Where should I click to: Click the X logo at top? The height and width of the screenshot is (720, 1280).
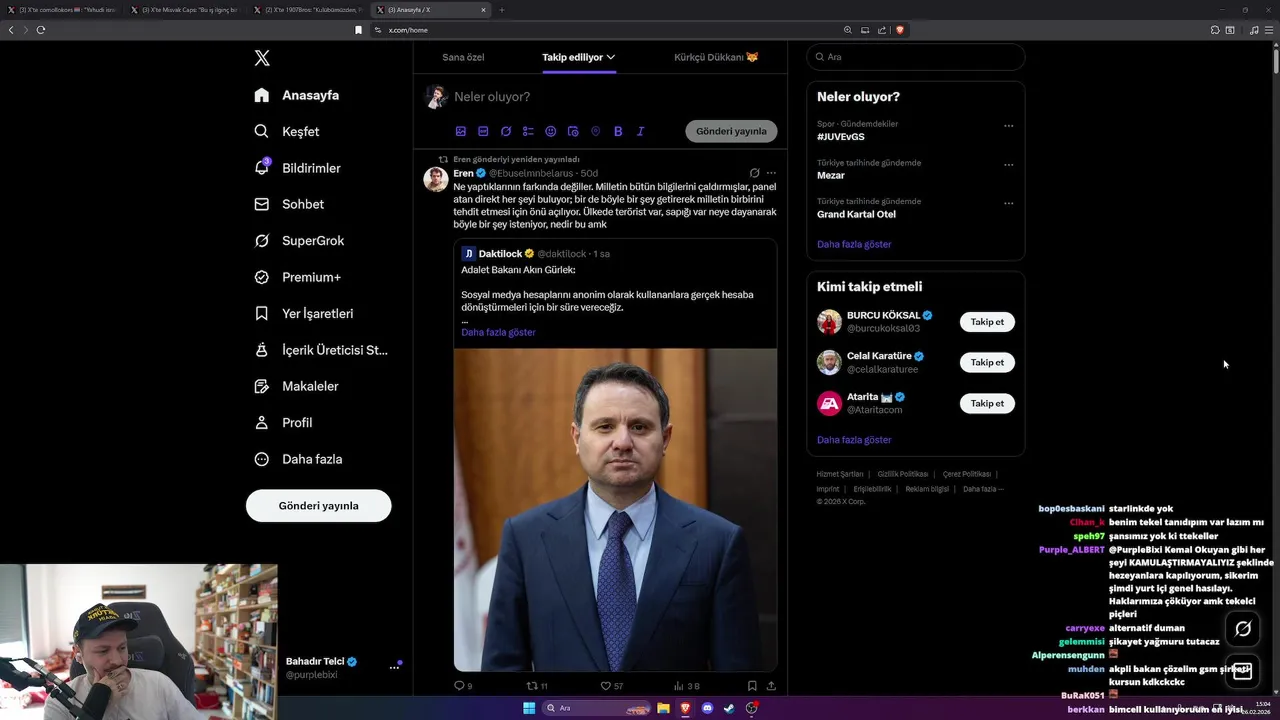coord(262,58)
